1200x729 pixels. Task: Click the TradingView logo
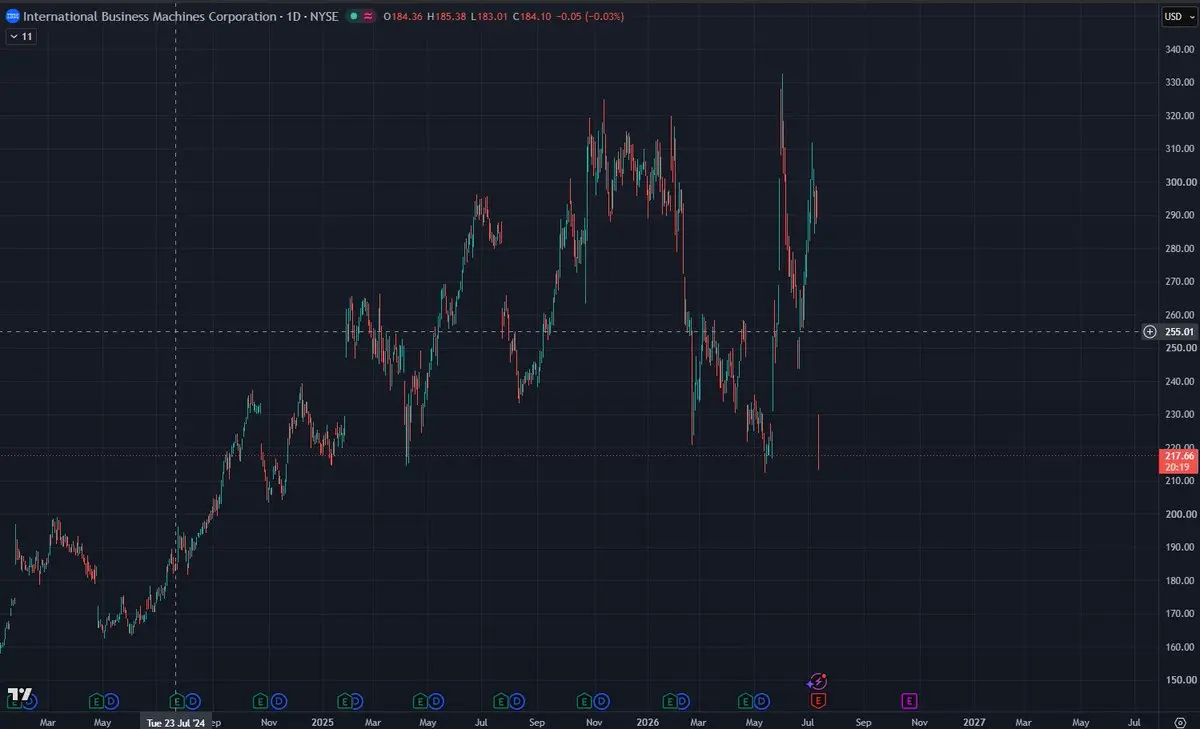click(19, 695)
